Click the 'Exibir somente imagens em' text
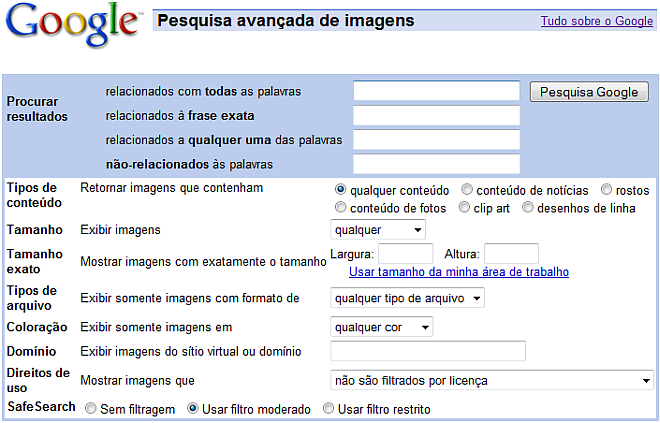The image size is (660, 423). pyautogui.click(x=156, y=327)
